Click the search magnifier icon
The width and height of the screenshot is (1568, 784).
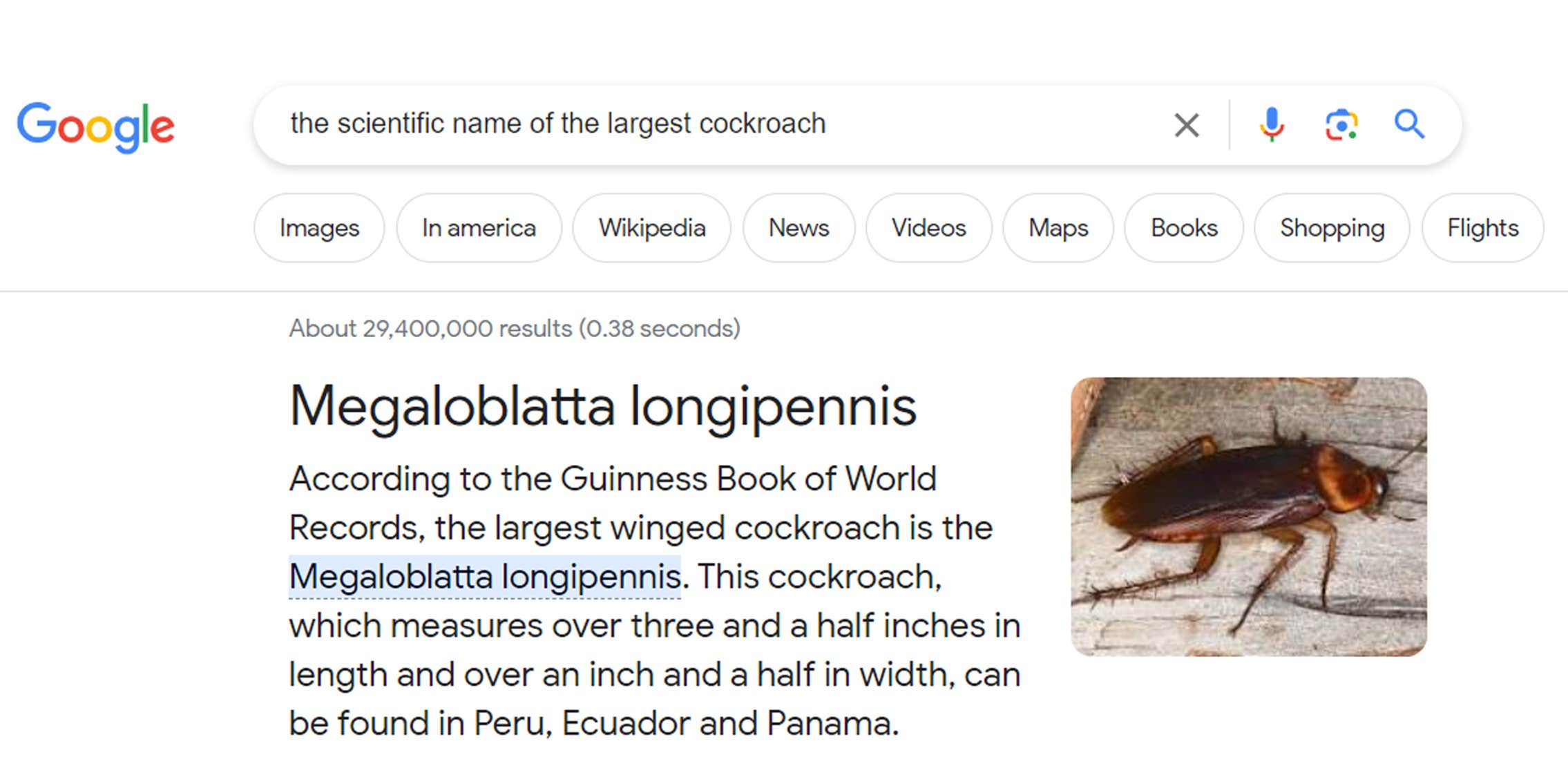1409,125
